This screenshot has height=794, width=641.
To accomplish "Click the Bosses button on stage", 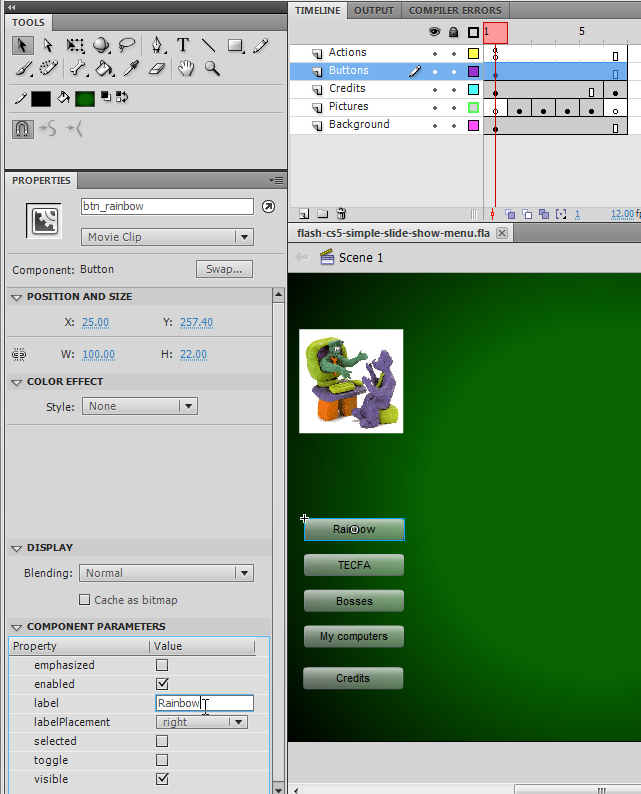I will tap(354, 601).
